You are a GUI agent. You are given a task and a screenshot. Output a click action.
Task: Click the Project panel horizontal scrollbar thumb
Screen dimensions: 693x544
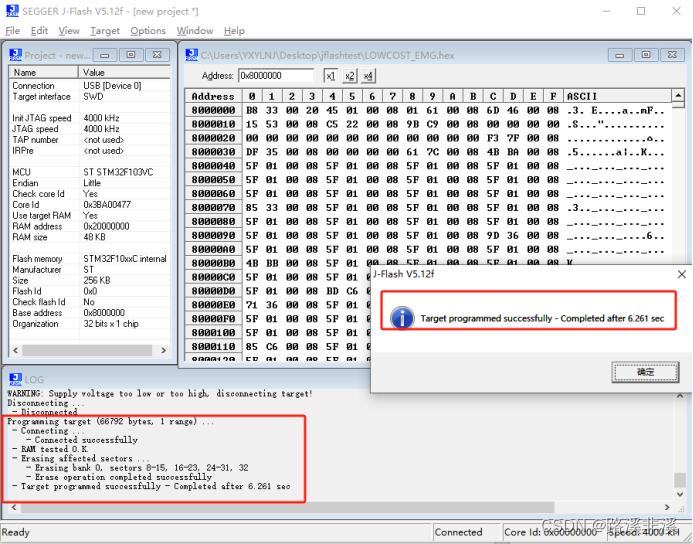pyautogui.click(x=87, y=350)
